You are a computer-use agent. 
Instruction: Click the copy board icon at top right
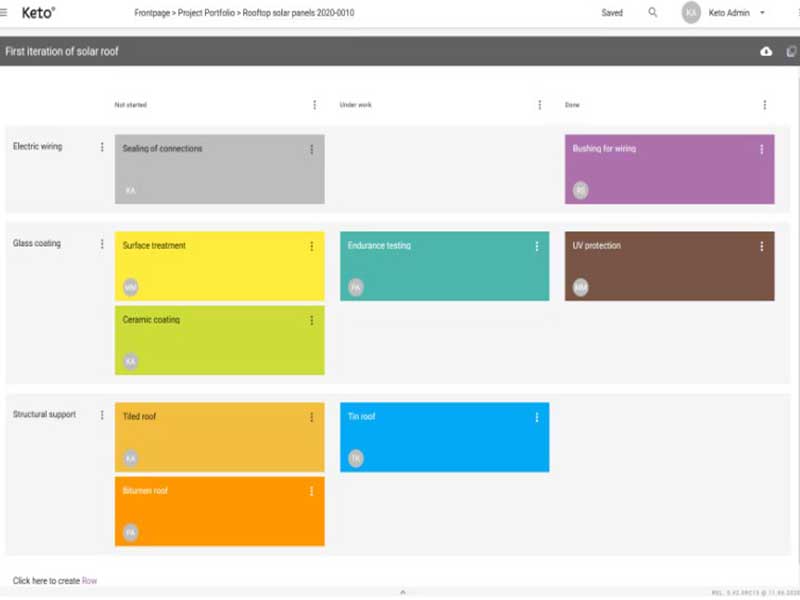coord(790,51)
